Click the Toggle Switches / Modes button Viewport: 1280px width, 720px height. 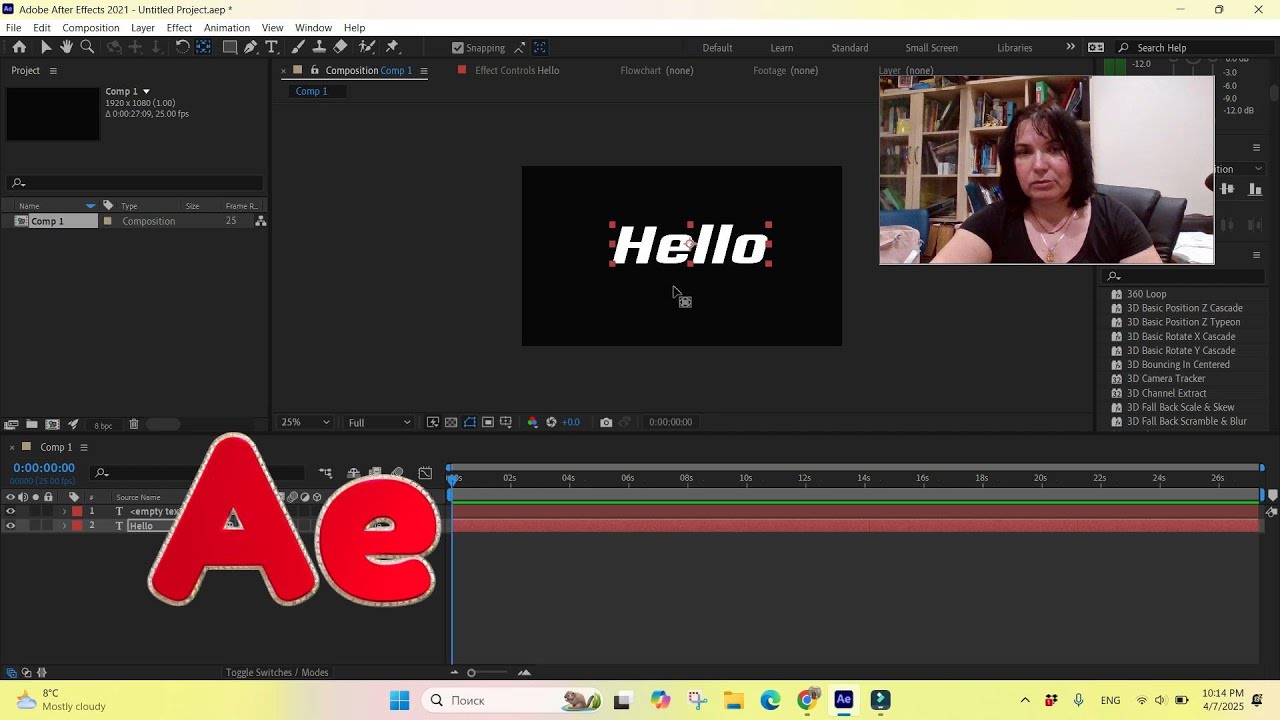click(x=277, y=673)
